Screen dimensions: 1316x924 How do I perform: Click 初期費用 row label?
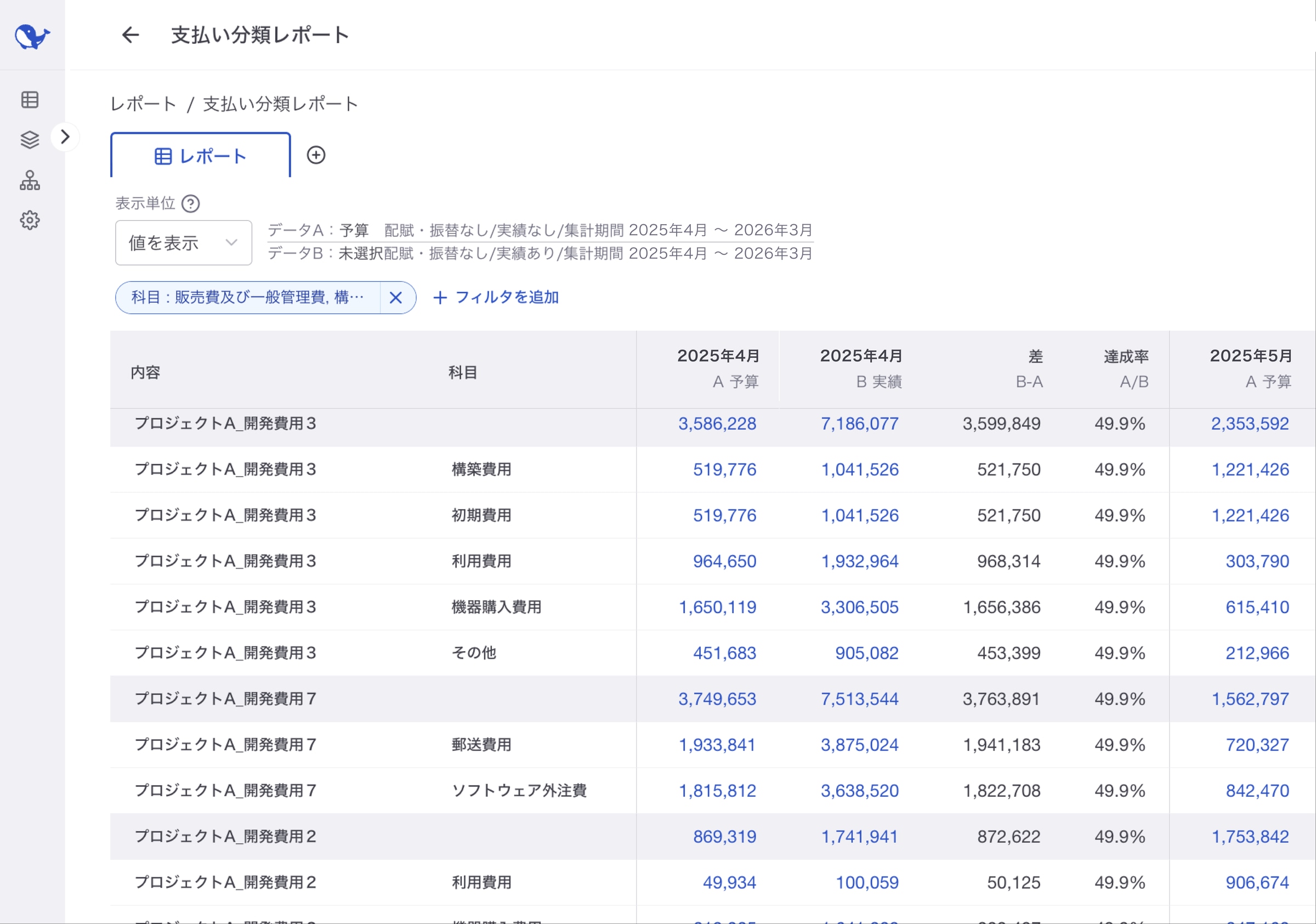tap(481, 515)
